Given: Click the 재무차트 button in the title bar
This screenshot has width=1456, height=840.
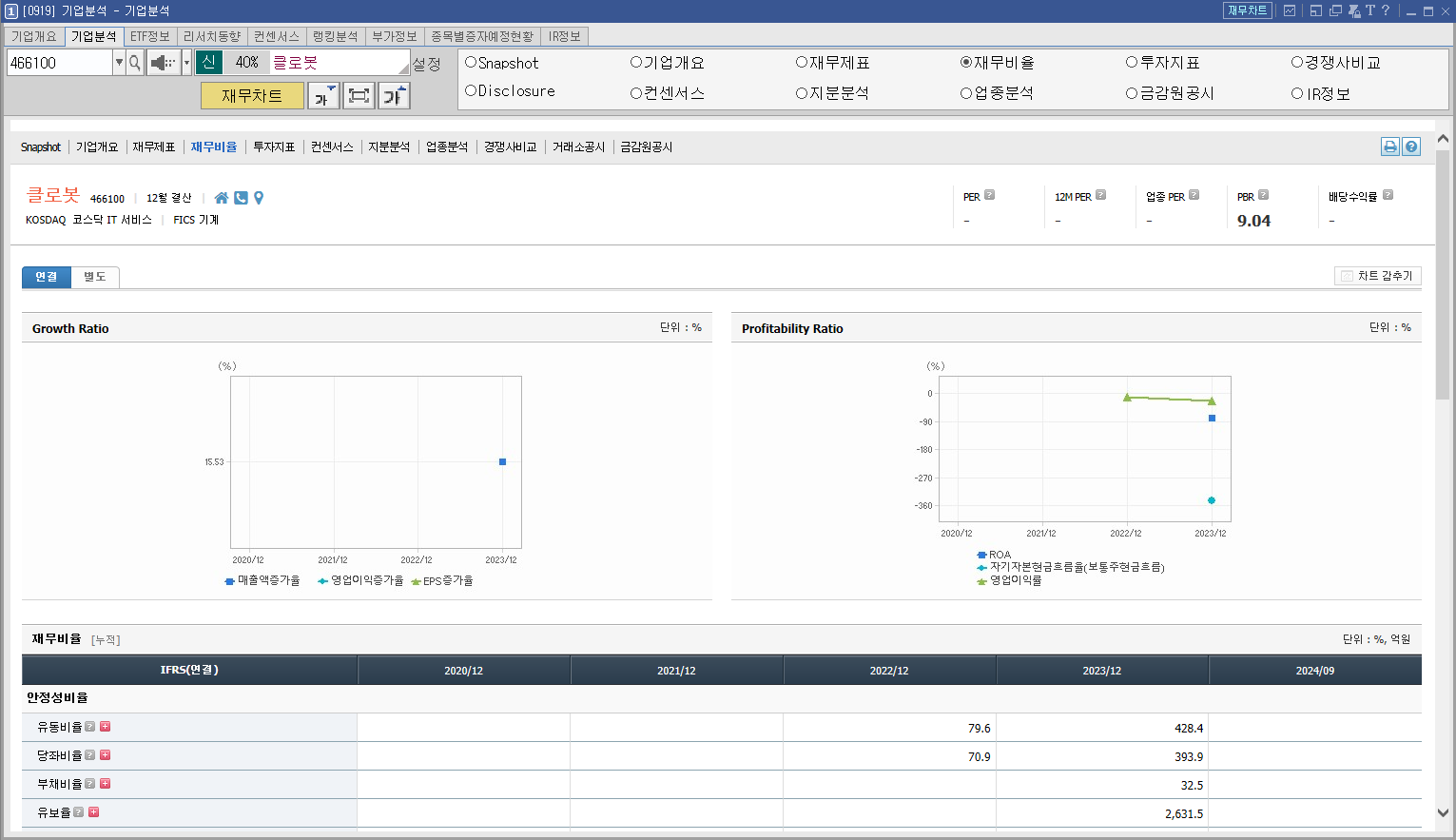Looking at the screenshot, I should tap(1248, 10).
